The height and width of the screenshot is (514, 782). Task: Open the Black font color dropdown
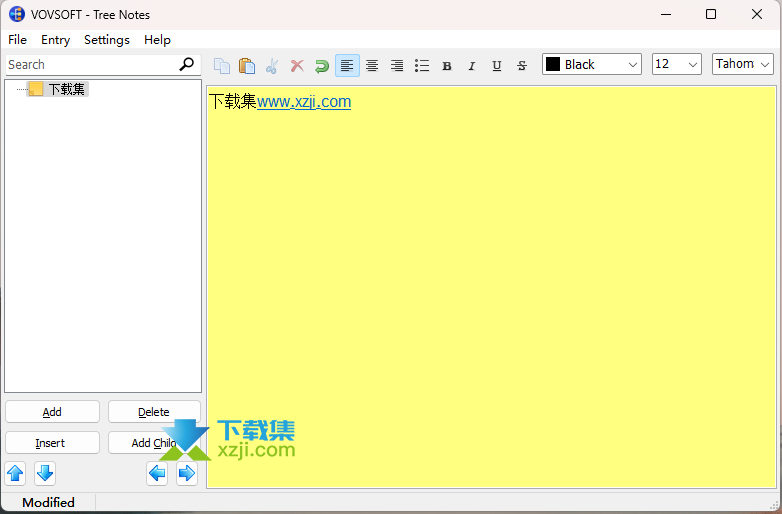point(592,64)
